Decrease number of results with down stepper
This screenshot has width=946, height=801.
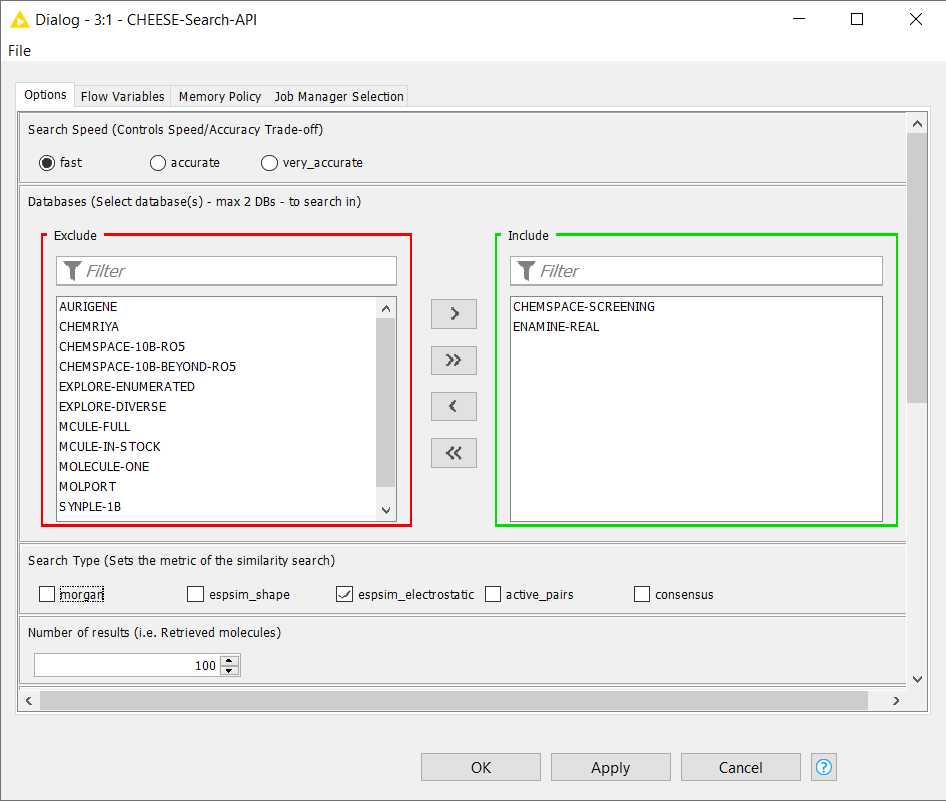click(x=229, y=670)
